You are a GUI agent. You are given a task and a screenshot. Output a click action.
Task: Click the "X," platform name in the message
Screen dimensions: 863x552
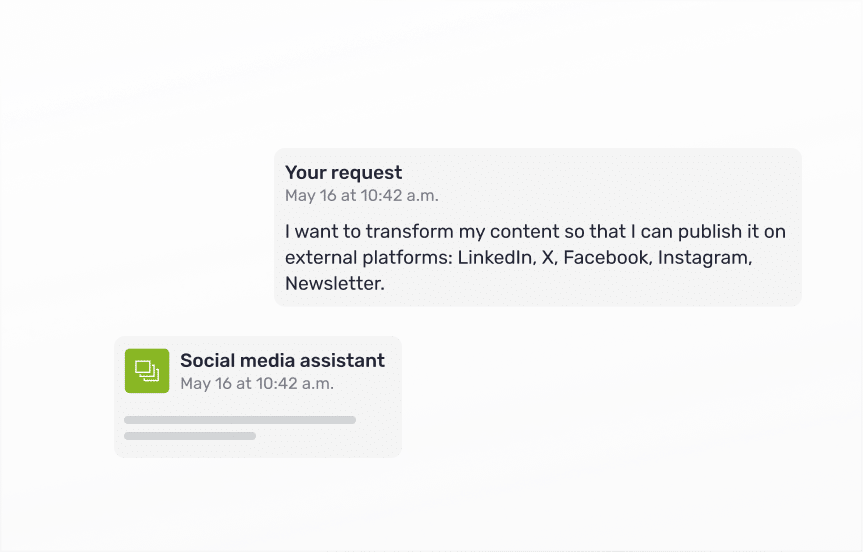(548, 258)
